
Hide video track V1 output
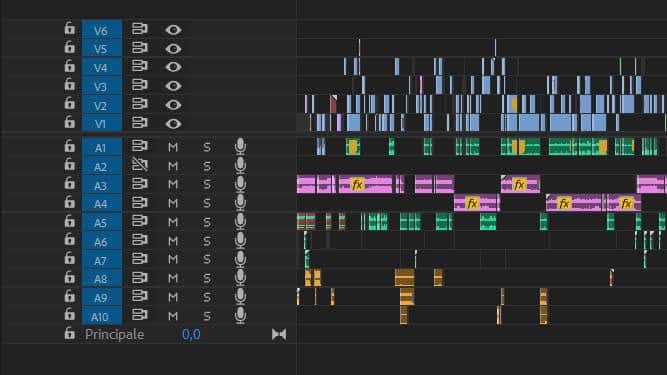[173, 123]
